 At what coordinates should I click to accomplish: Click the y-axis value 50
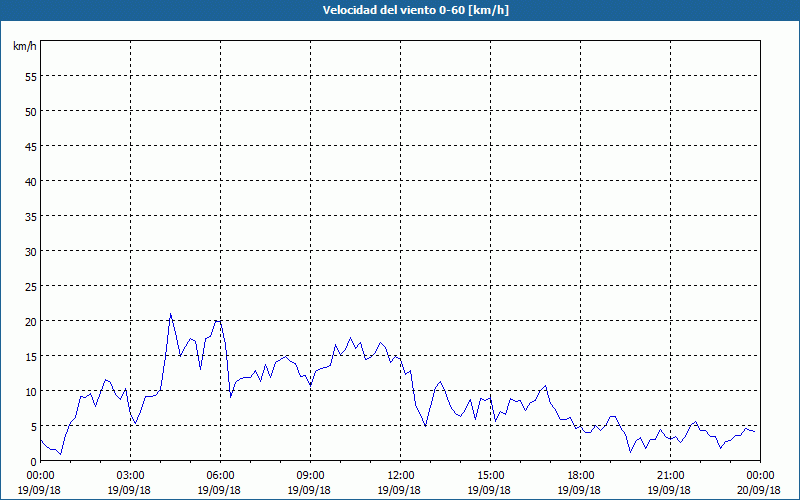point(31,112)
